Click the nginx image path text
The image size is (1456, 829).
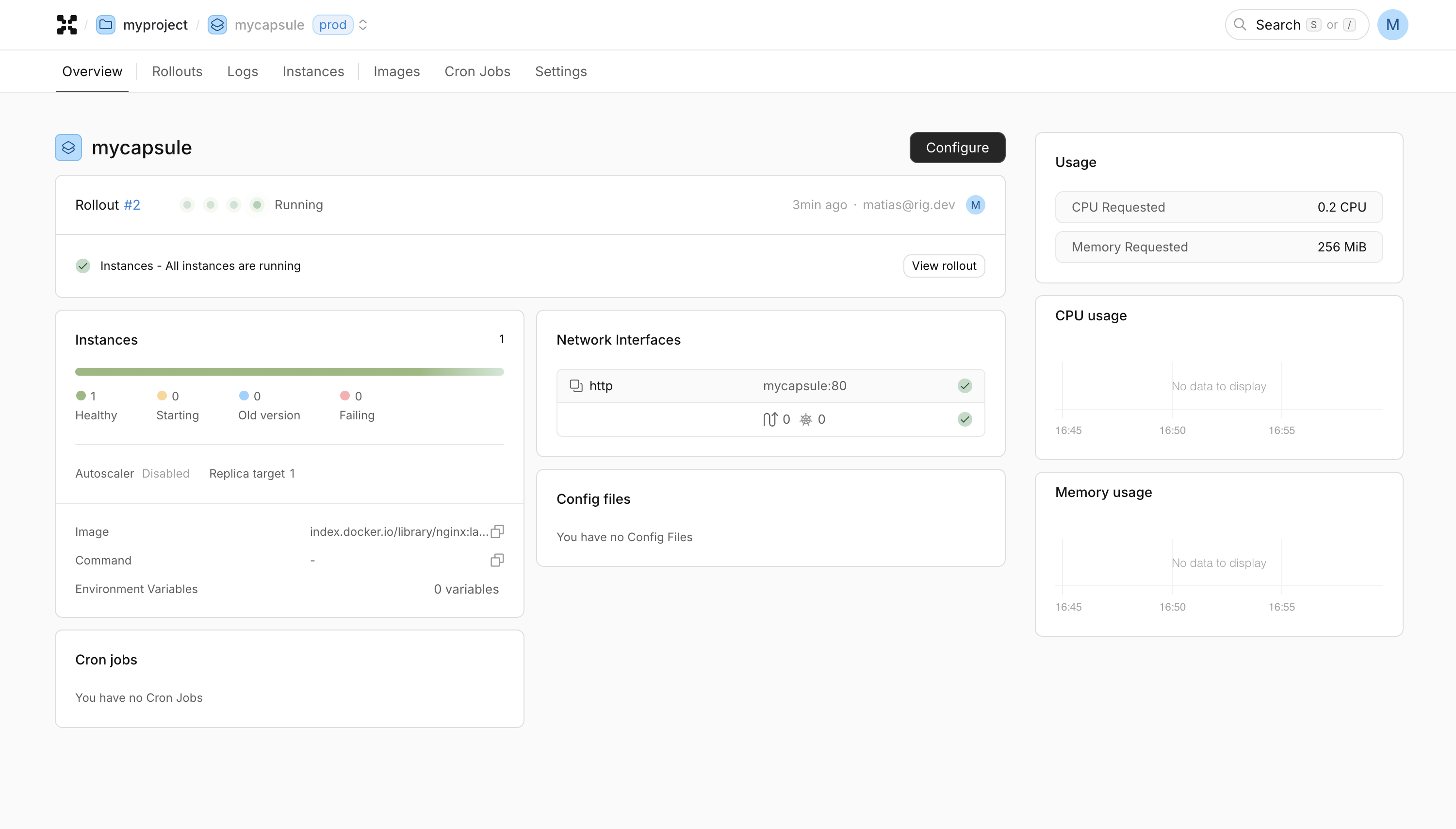tap(399, 532)
